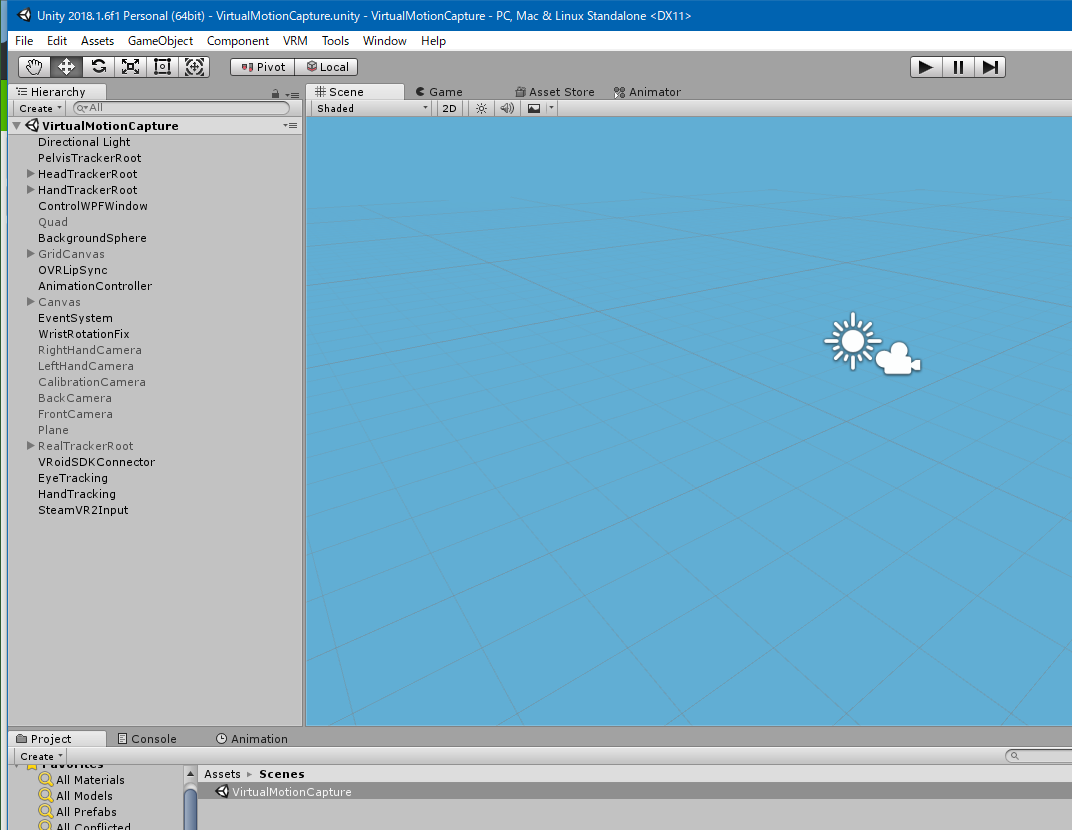This screenshot has width=1072, height=830.
Task: Collapse the VirtualMotionCapture scene root
Action: pyautogui.click(x=17, y=126)
